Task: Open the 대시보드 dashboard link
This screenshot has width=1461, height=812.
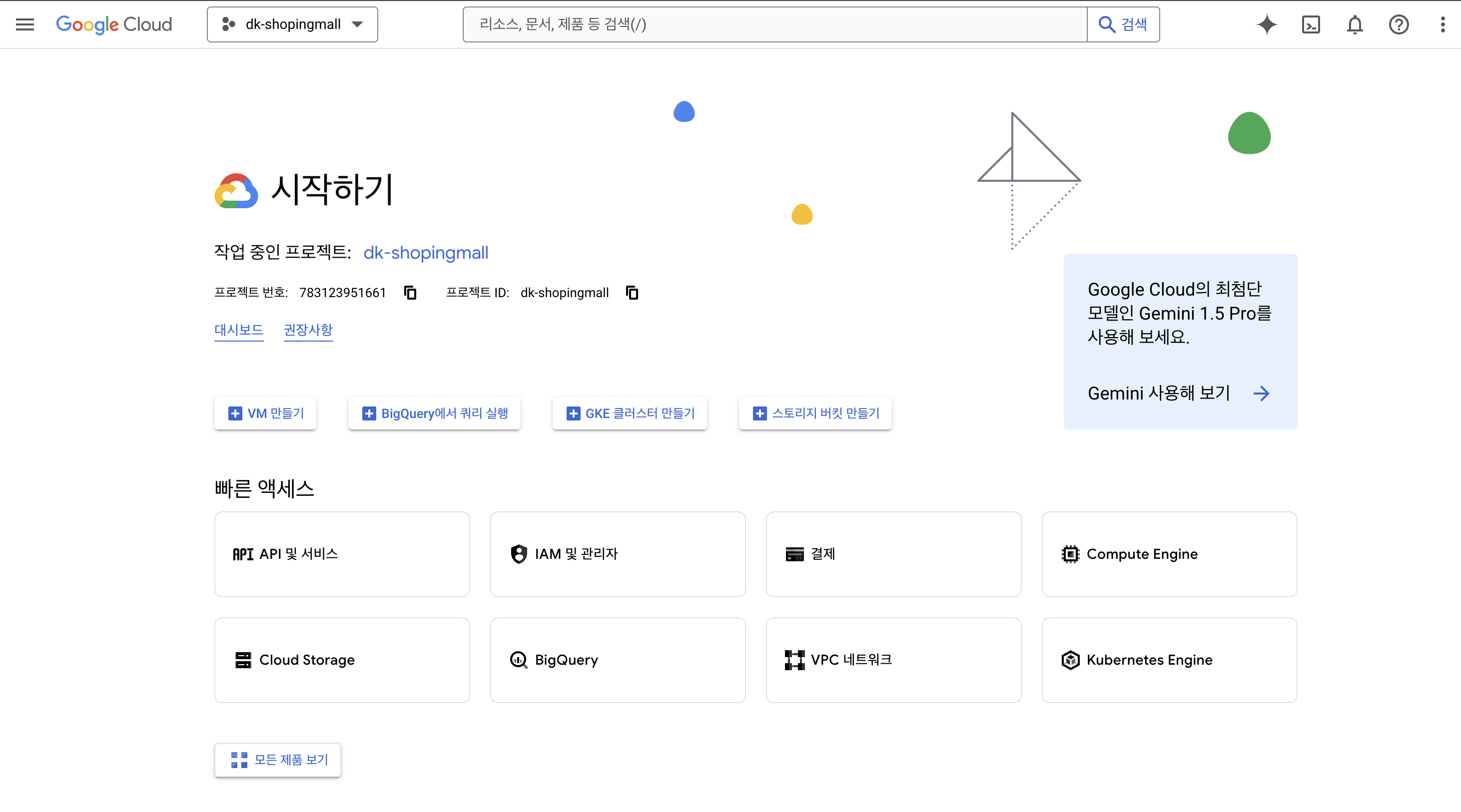Action: point(239,330)
